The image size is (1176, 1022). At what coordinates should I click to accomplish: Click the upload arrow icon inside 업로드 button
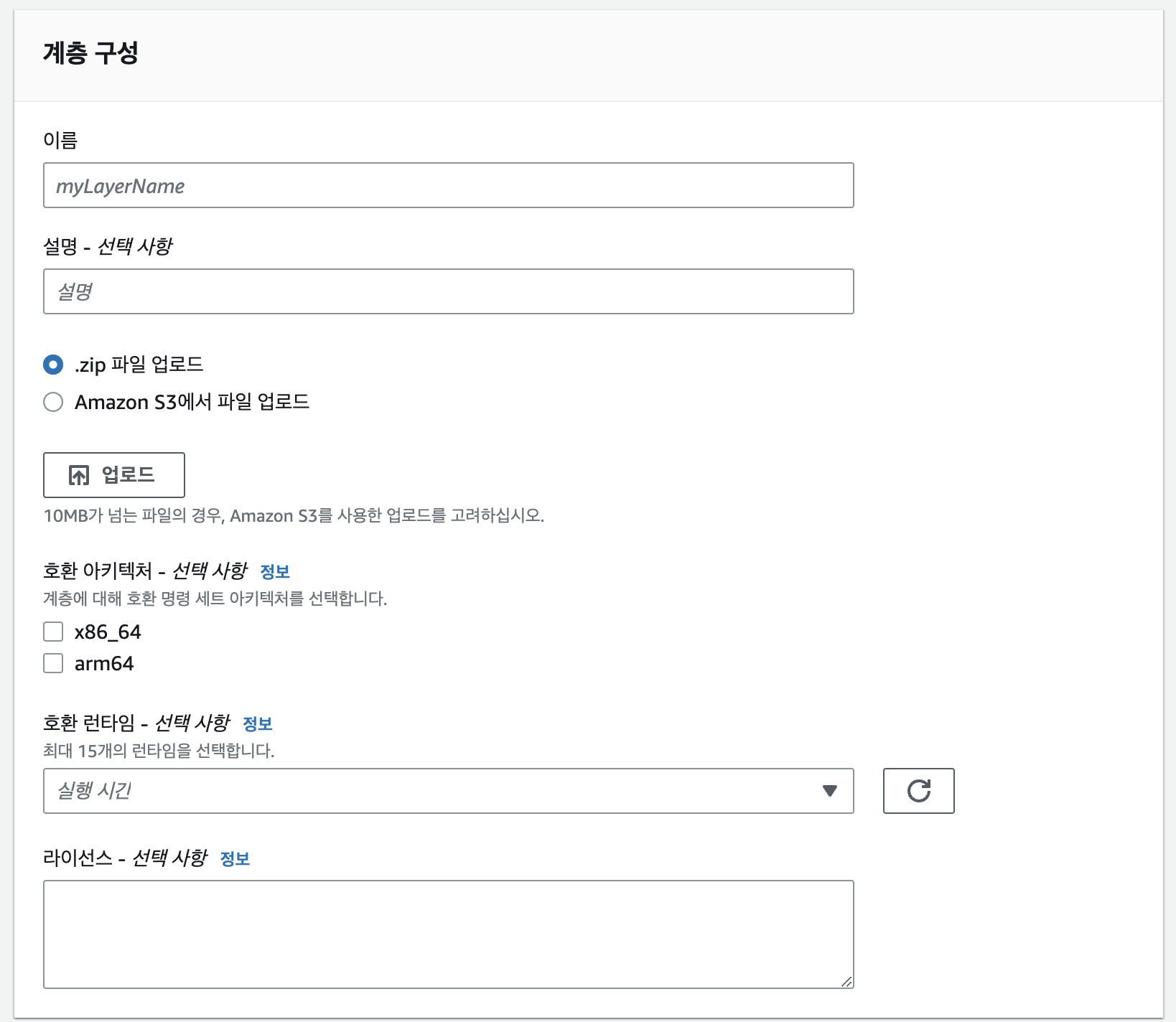coord(79,475)
